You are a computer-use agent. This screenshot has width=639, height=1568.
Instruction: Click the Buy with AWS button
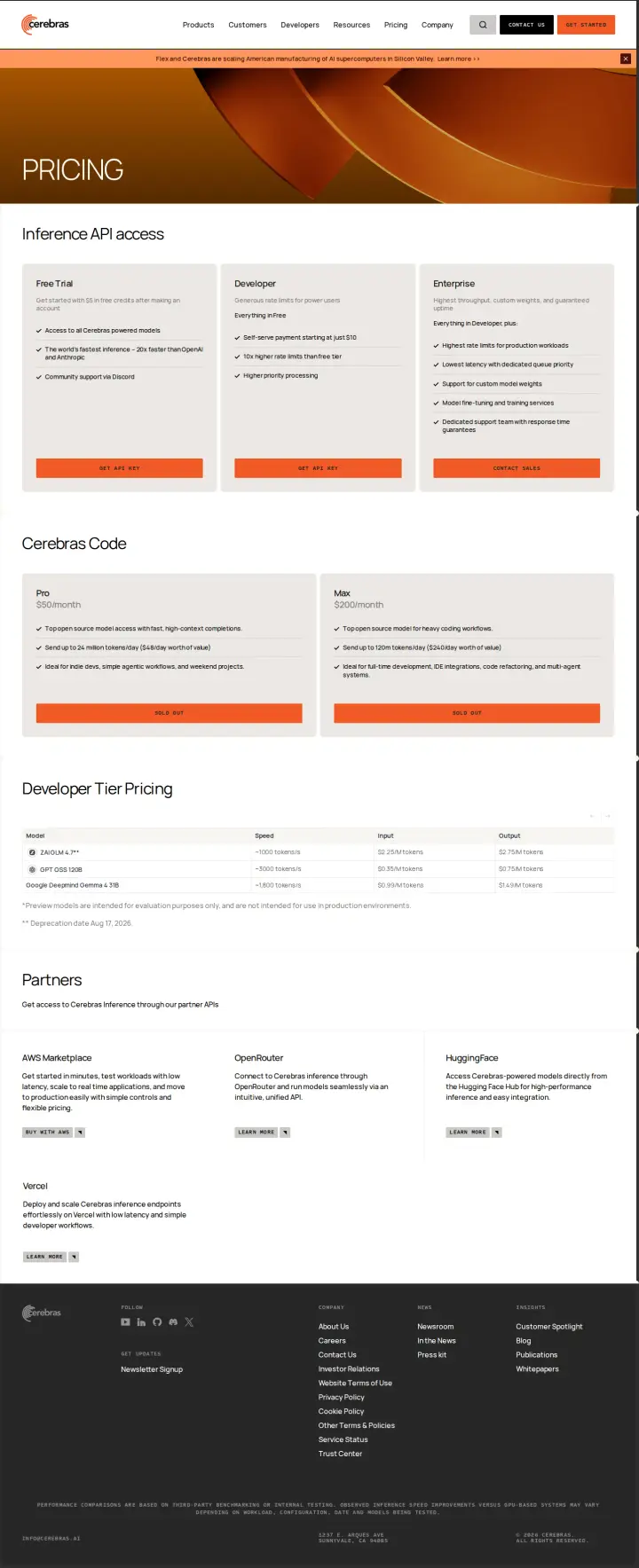(48, 1133)
